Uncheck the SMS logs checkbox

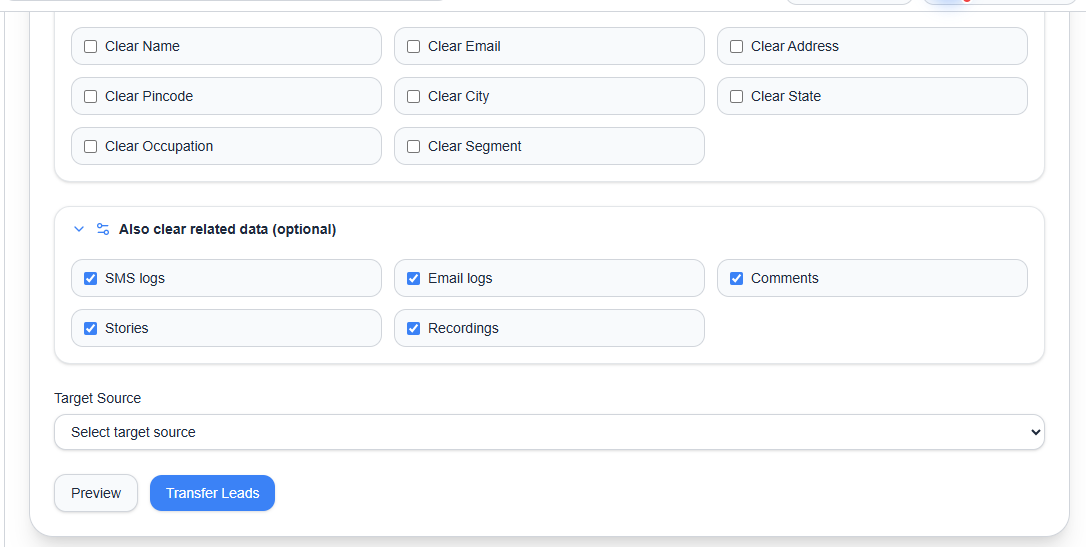[x=91, y=278]
